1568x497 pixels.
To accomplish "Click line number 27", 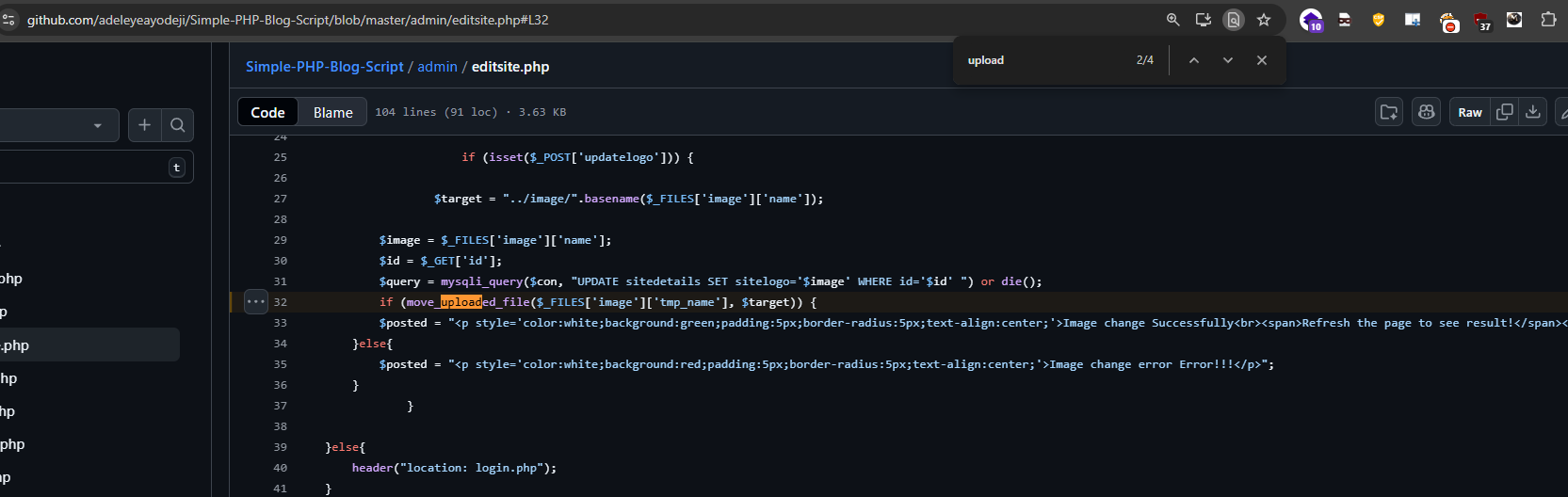I will pyautogui.click(x=280, y=199).
